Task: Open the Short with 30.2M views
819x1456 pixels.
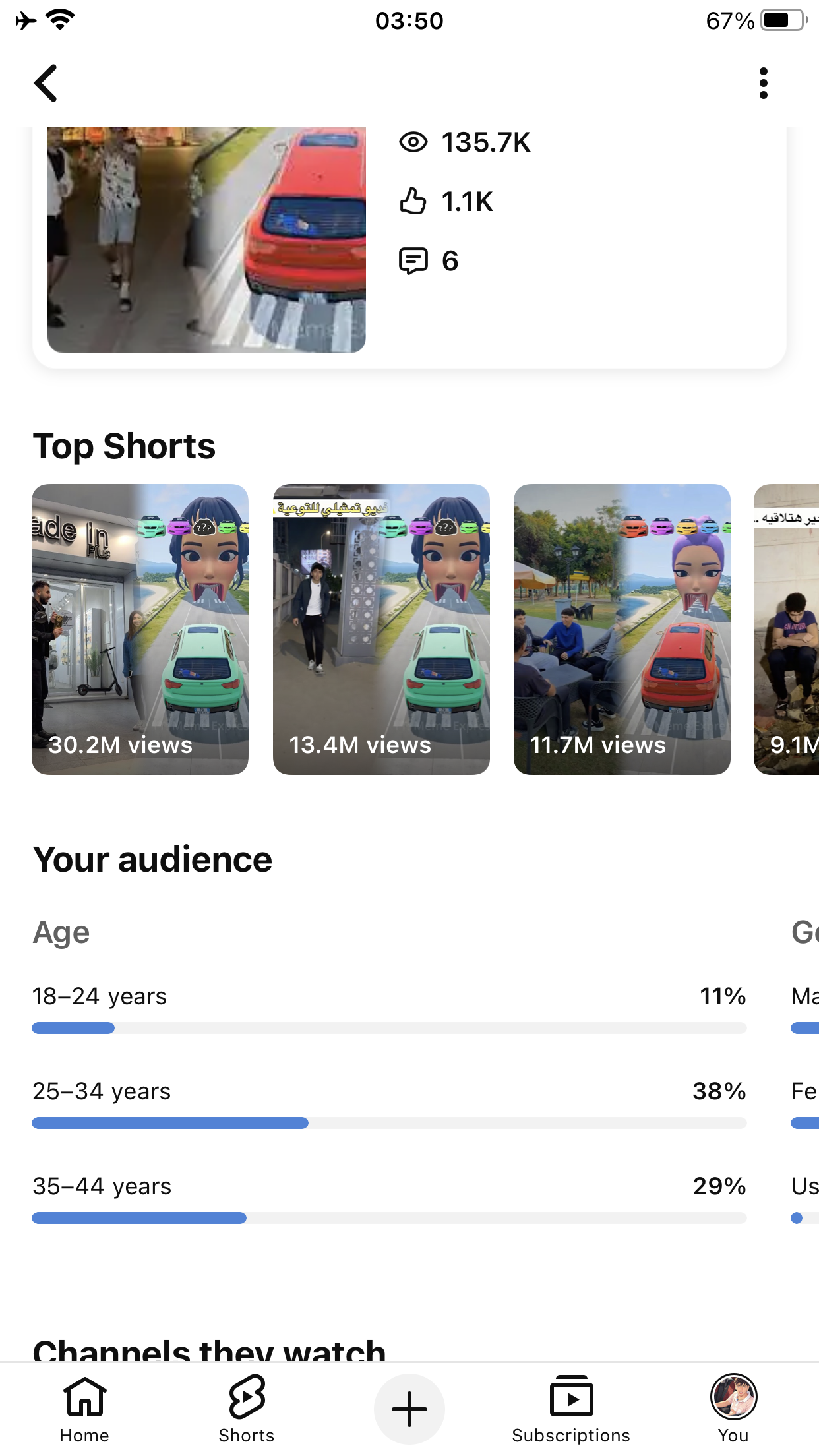Action: (x=140, y=629)
